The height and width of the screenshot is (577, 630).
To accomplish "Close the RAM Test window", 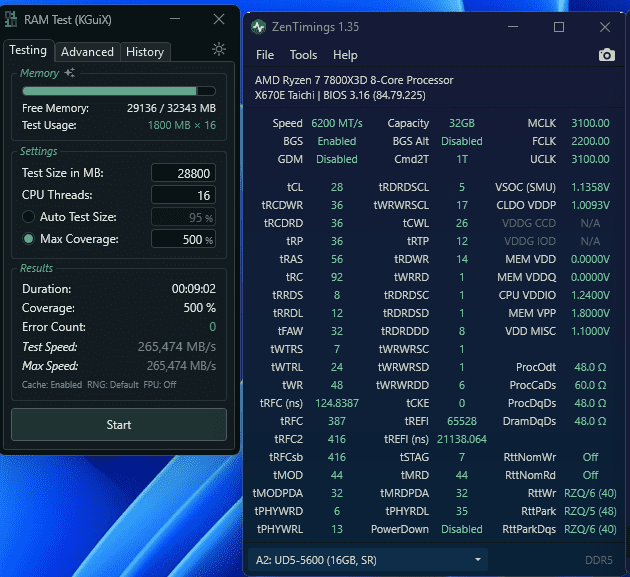I will (x=219, y=19).
